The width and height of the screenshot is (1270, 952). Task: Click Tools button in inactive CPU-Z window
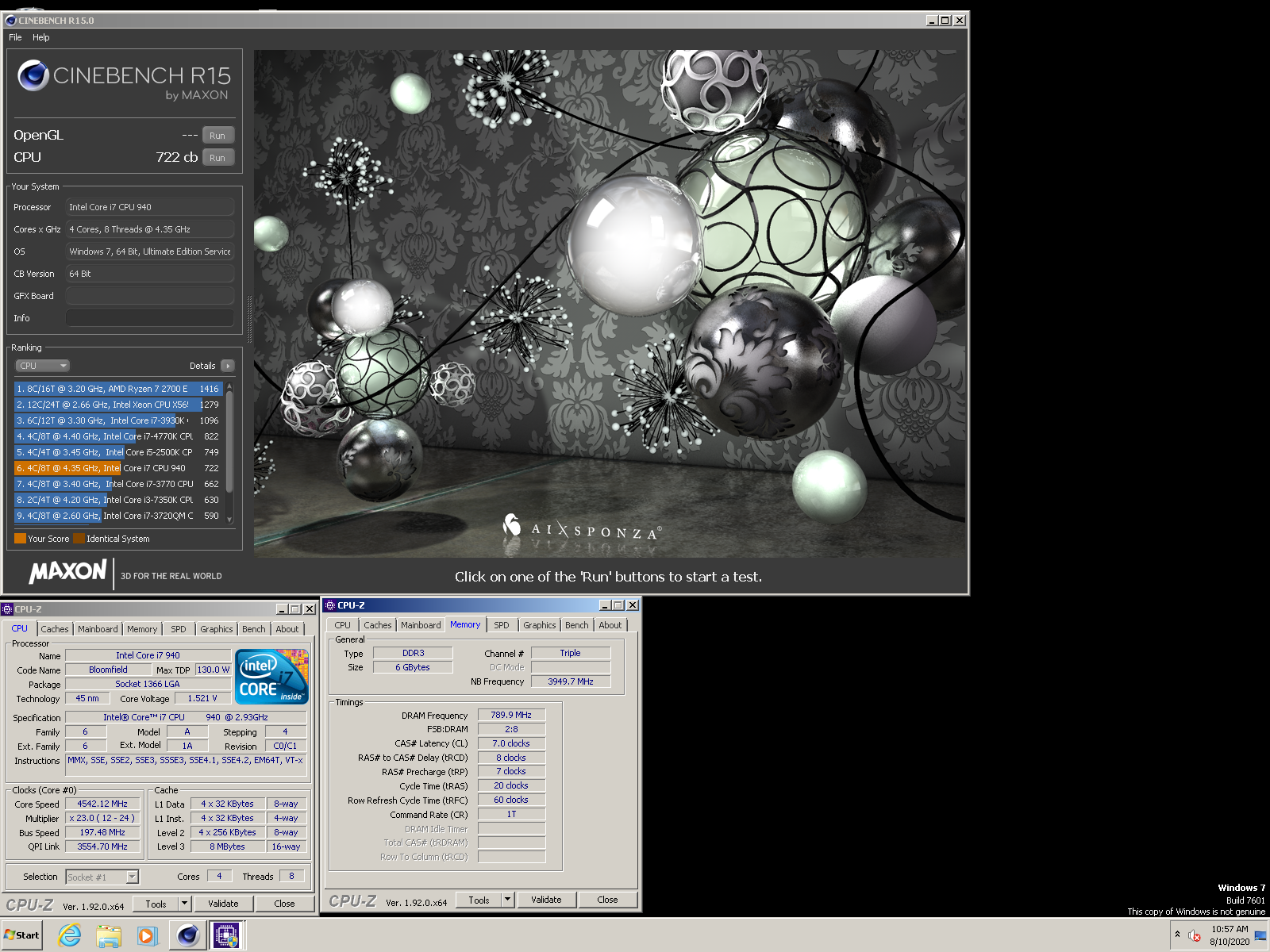click(156, 904)
